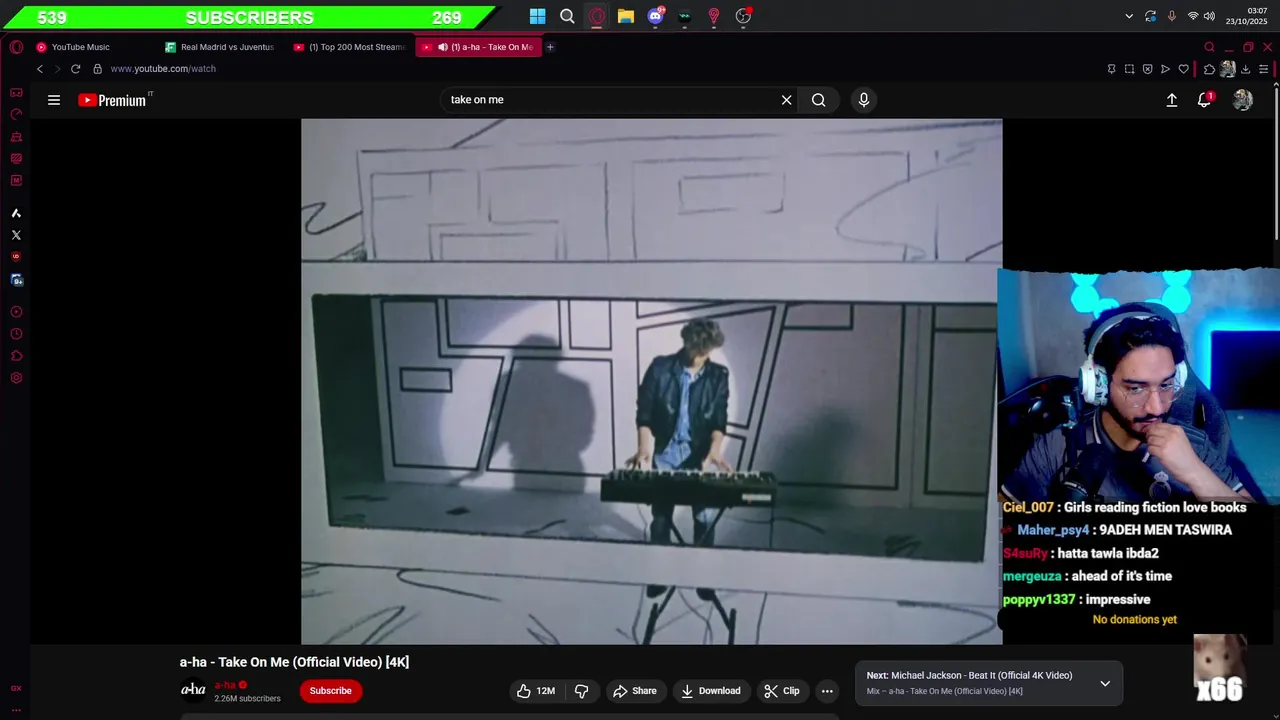
Task: Go back to the previous page
Action: [x=40, y=69]
